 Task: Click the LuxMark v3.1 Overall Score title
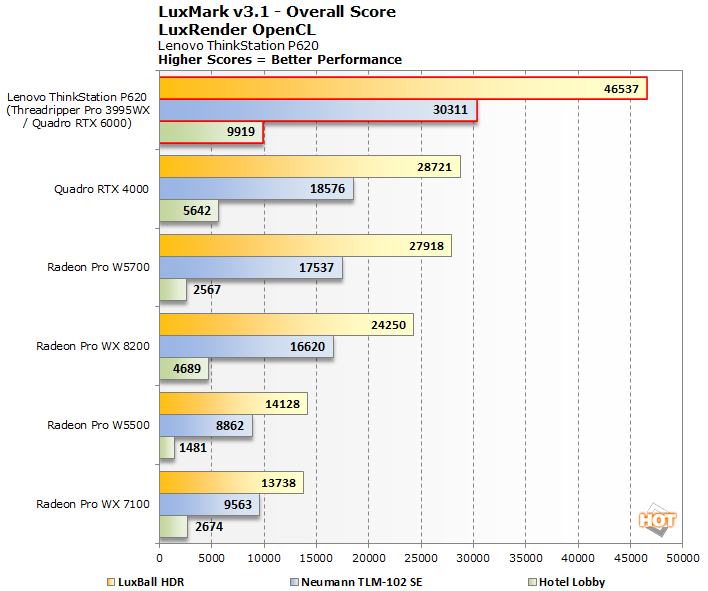click(277, 12)
